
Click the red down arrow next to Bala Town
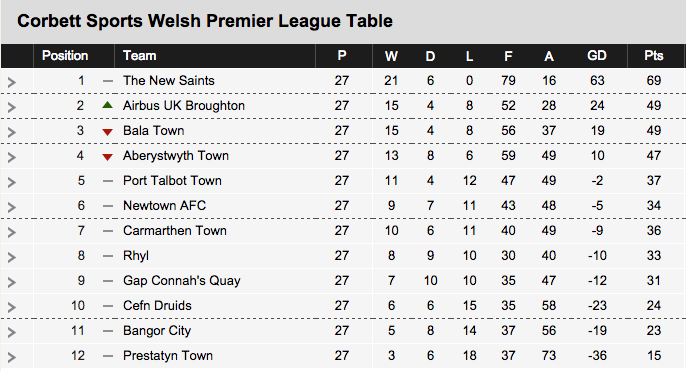click(x=107, y=132)
